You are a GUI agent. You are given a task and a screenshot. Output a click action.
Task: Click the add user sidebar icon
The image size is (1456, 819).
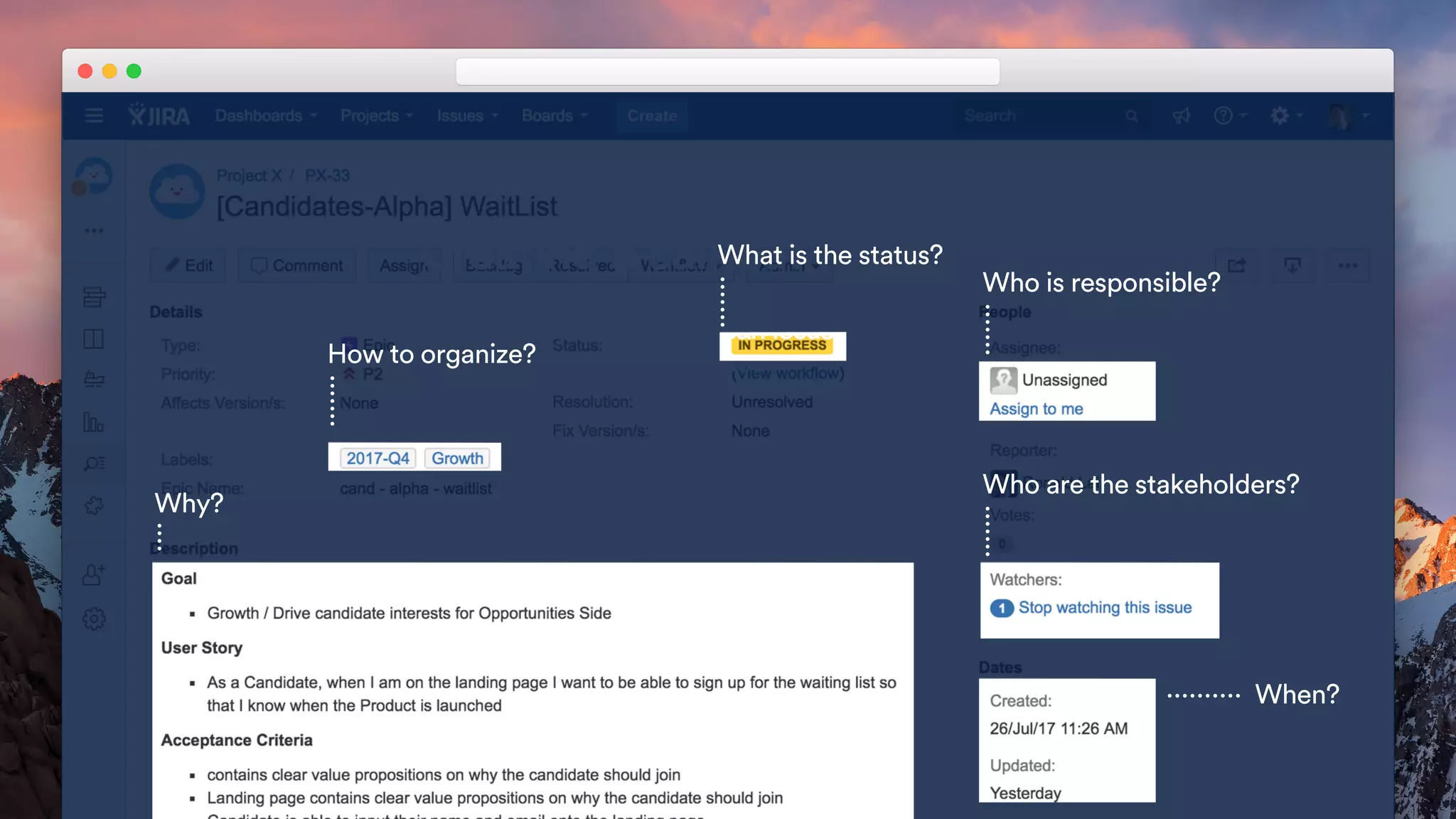[94, 574]
